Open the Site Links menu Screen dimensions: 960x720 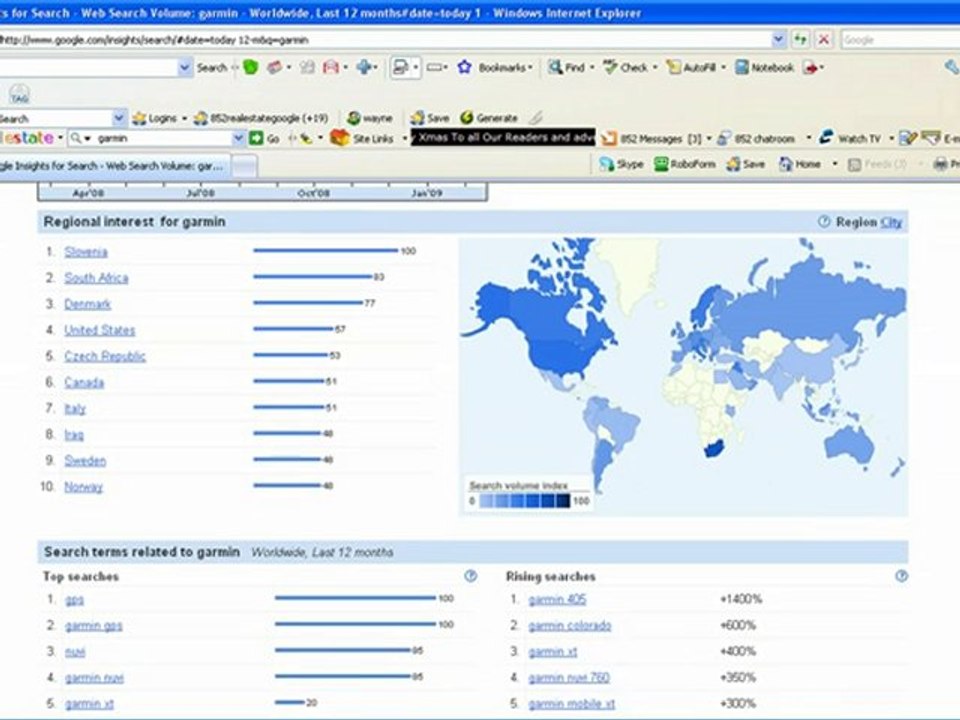click(x=367, y=139)
